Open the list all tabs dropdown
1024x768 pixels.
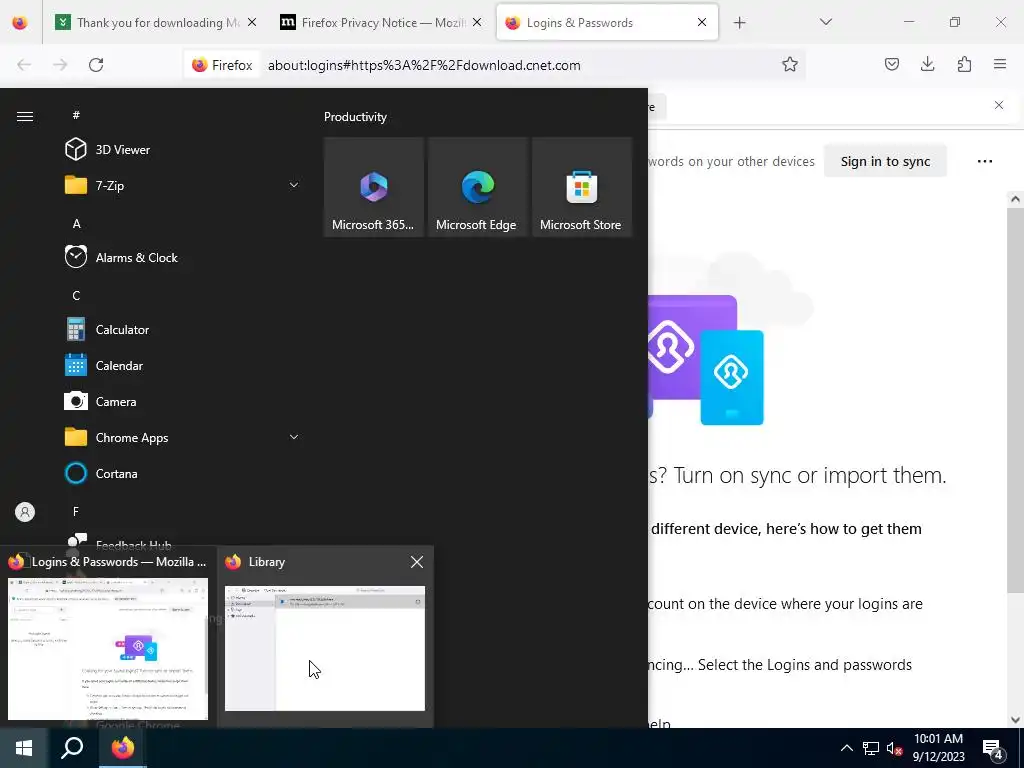825,22
